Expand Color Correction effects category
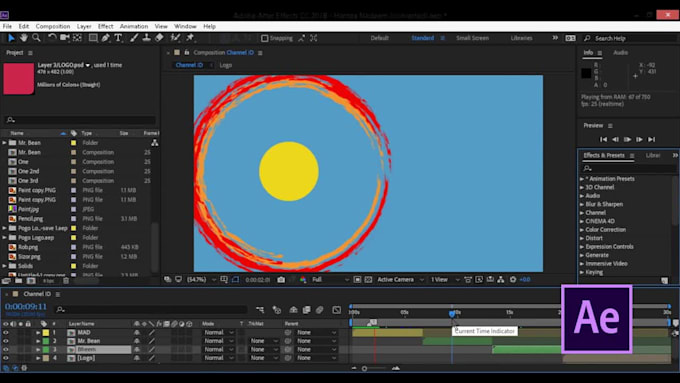680x383 pixels. (x=582, y=230)
